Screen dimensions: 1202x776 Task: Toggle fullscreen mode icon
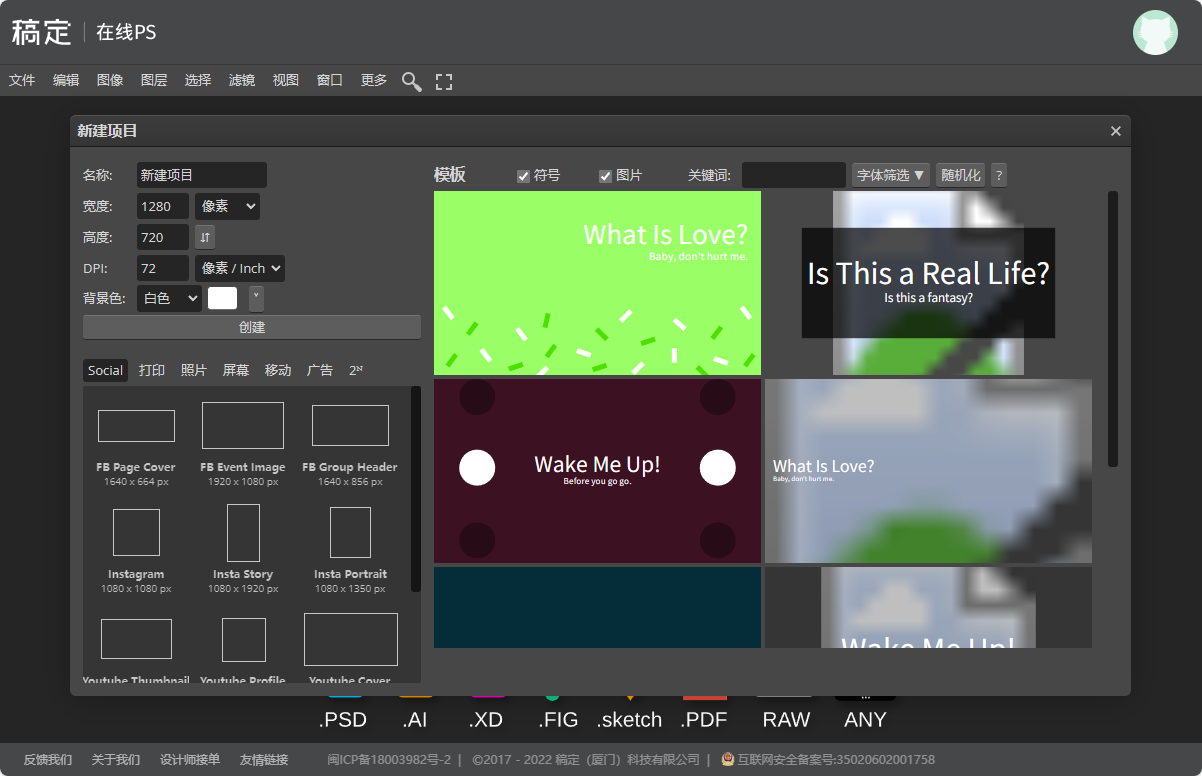(444, 81)
